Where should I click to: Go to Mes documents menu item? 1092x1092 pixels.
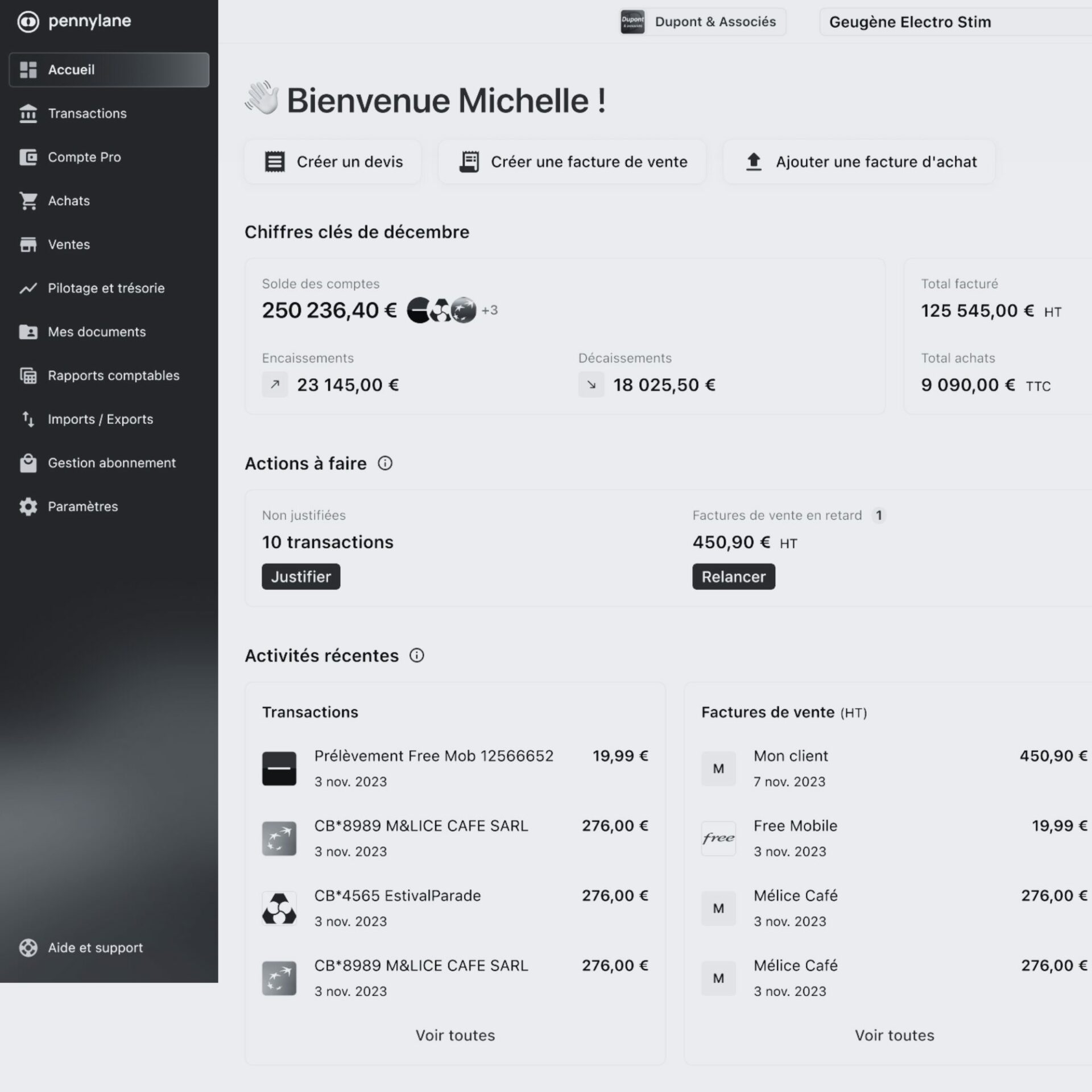pos(97,332)
